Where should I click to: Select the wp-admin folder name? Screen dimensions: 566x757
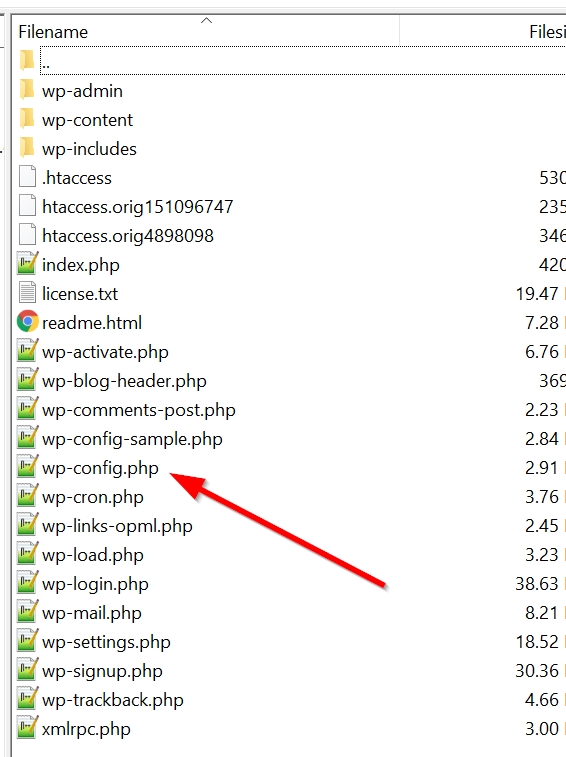point(82,91)
